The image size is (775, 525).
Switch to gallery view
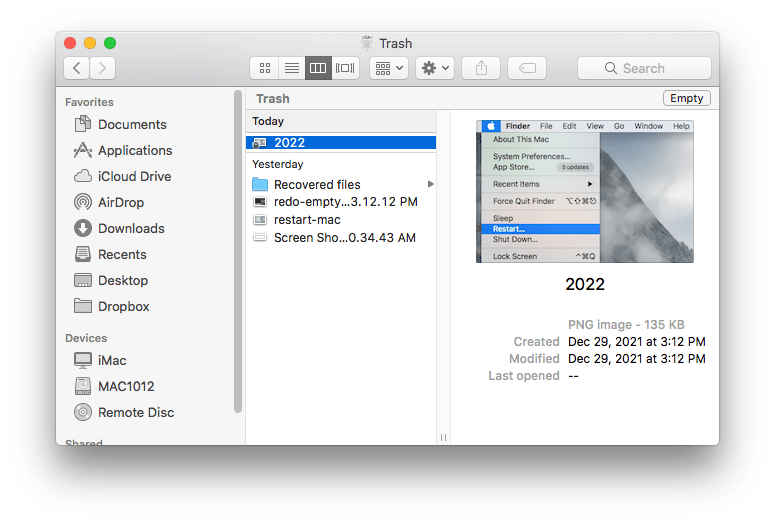(x=345, y=68)
